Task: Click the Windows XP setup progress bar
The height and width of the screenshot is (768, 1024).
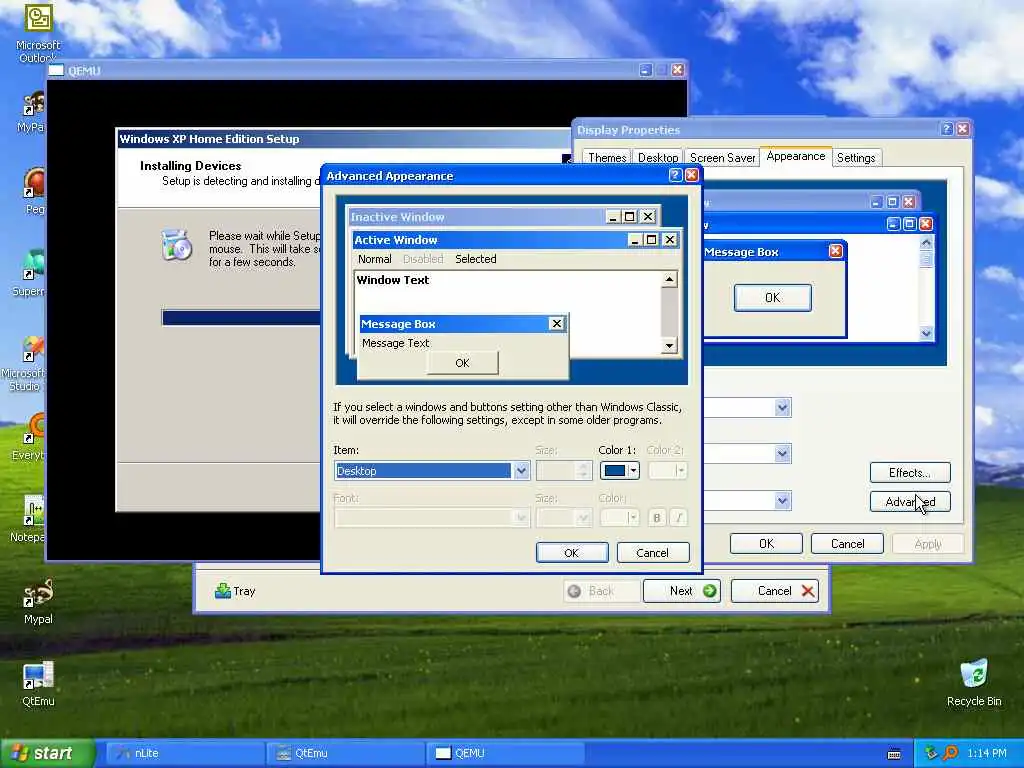Action: pyautogui.click(x=241, y=317)
